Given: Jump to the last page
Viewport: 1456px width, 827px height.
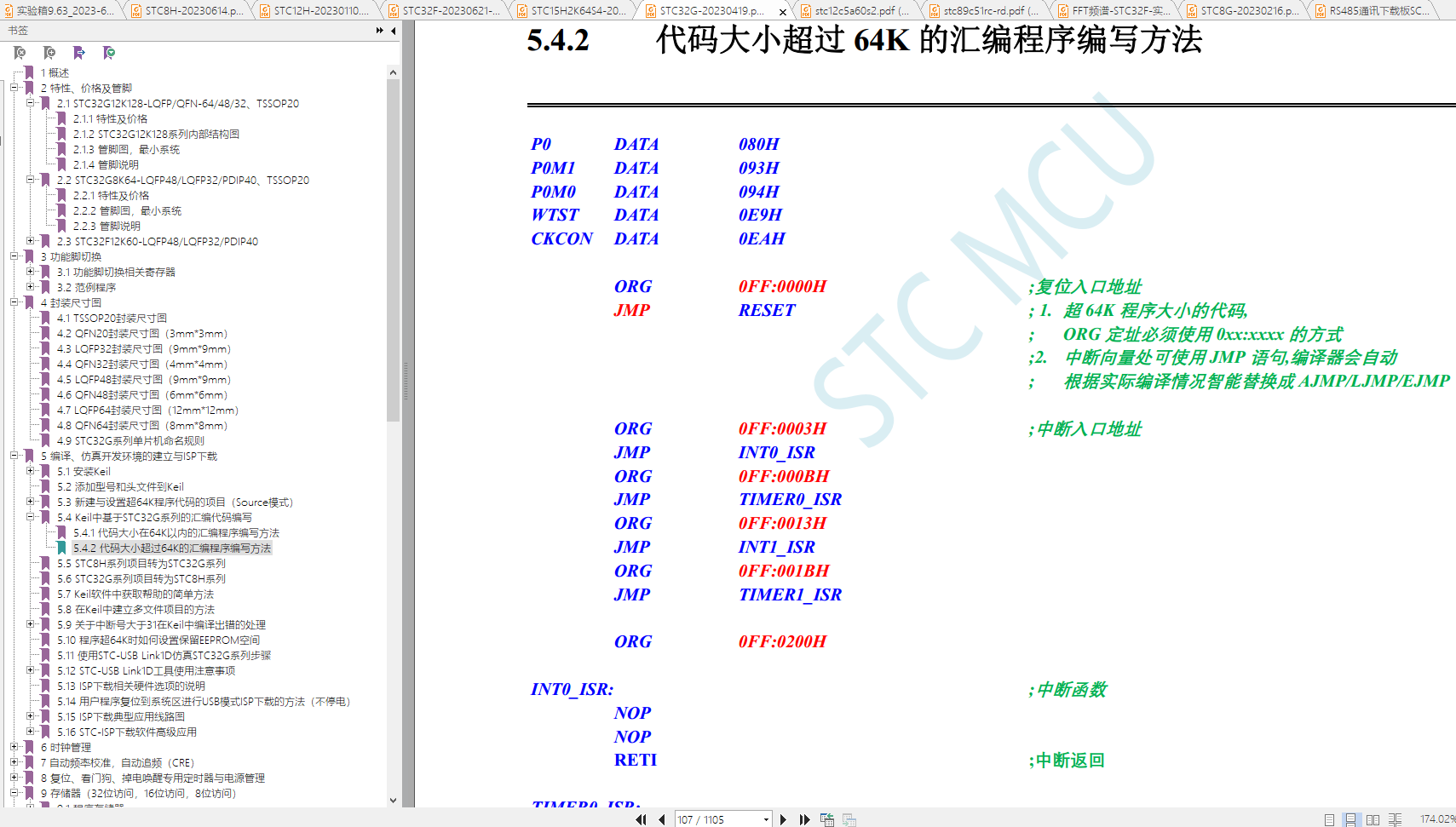Looking at the screenshot, I should [x=804, y=819].
